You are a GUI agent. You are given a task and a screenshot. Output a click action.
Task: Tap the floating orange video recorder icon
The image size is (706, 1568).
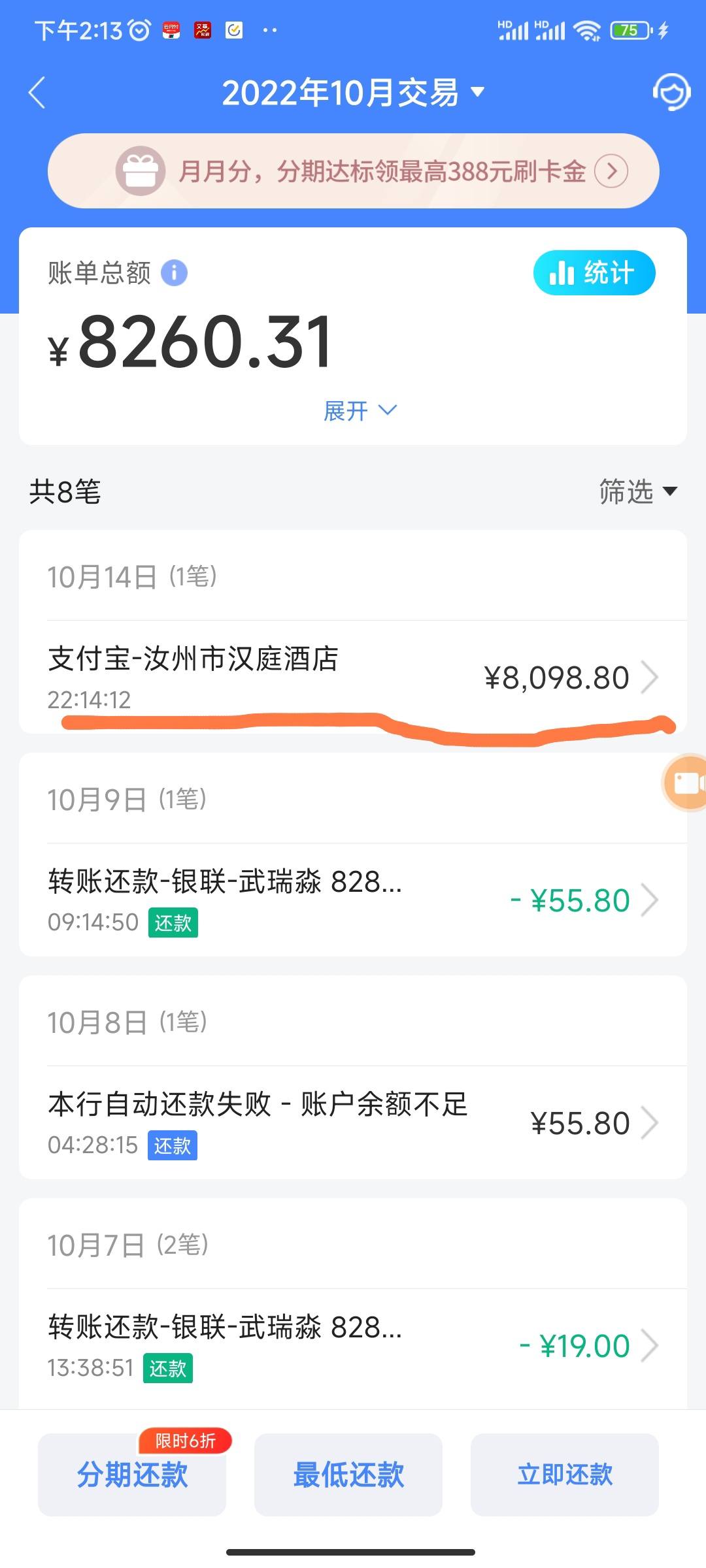pyautogui.click(x=685, y=782)
